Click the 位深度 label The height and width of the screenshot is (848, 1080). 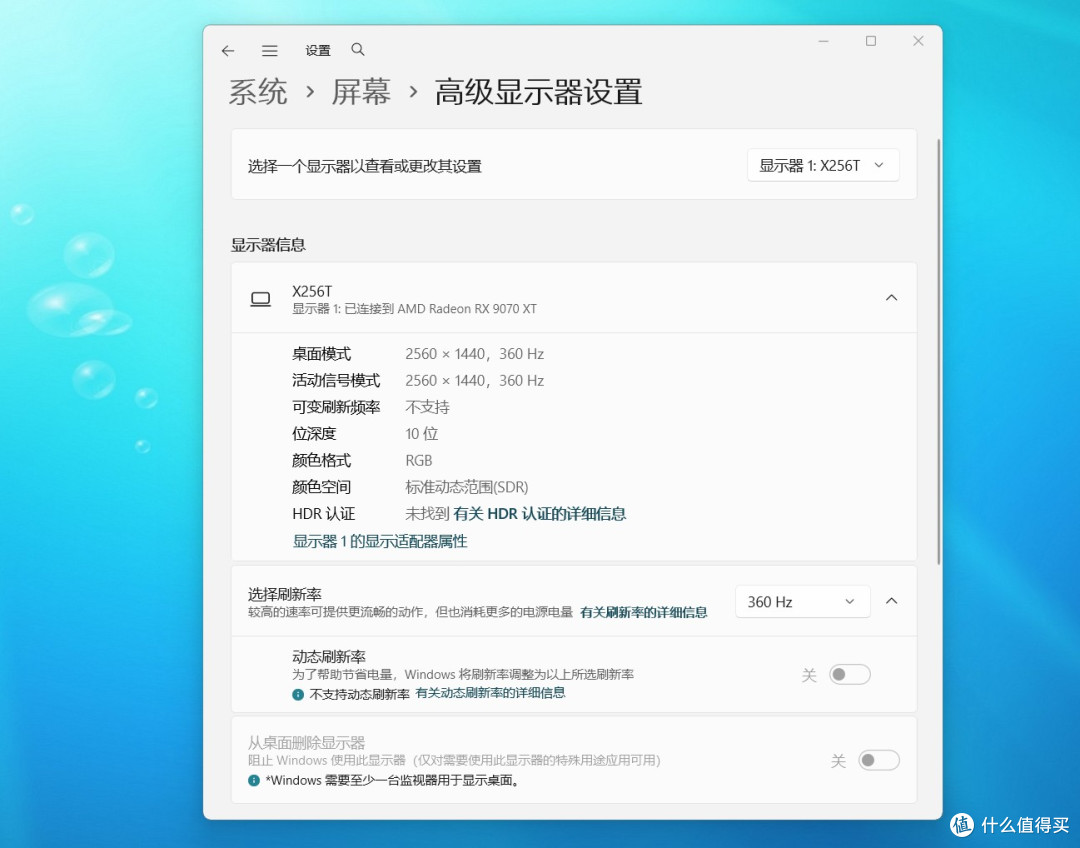coord(314,434)
